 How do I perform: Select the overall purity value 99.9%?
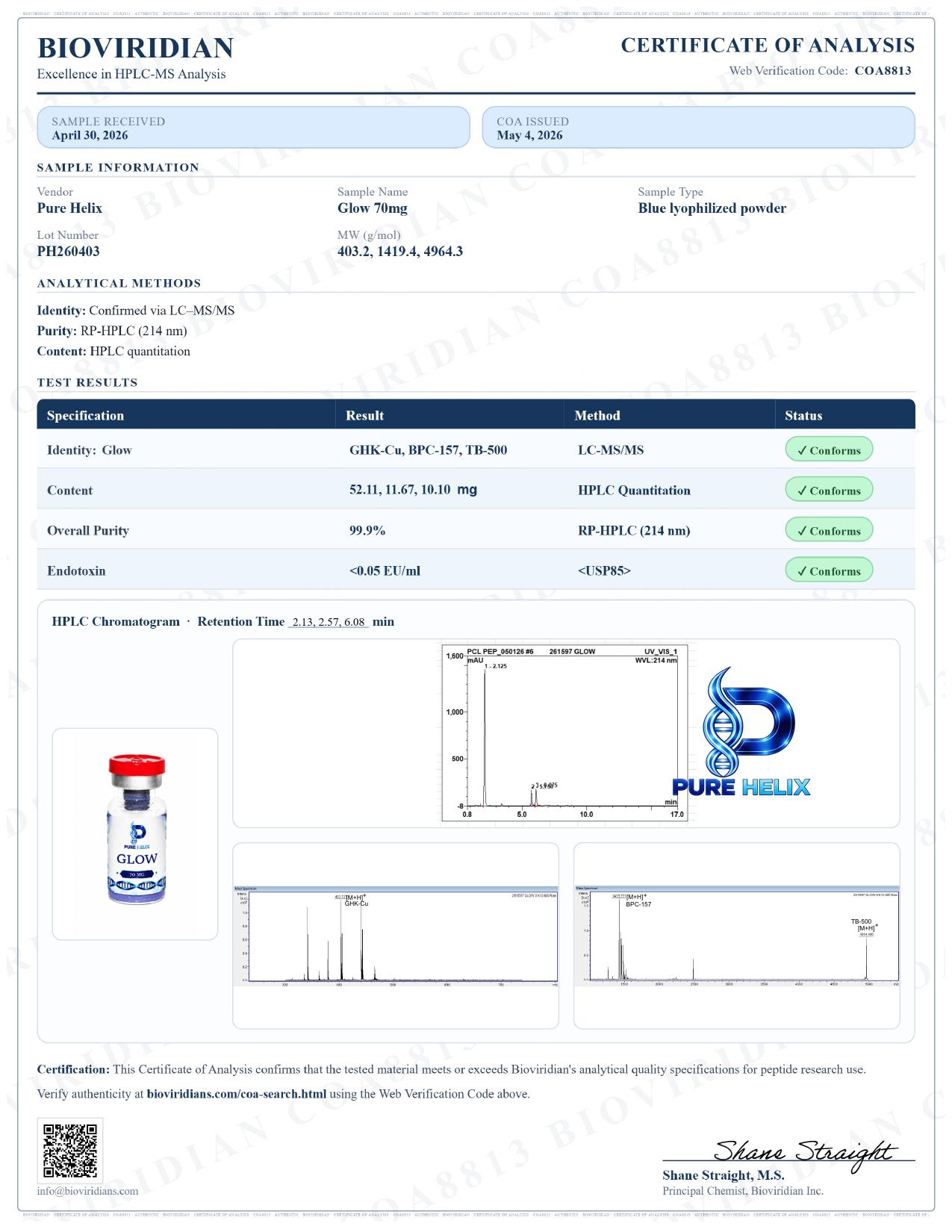(367, 530)
